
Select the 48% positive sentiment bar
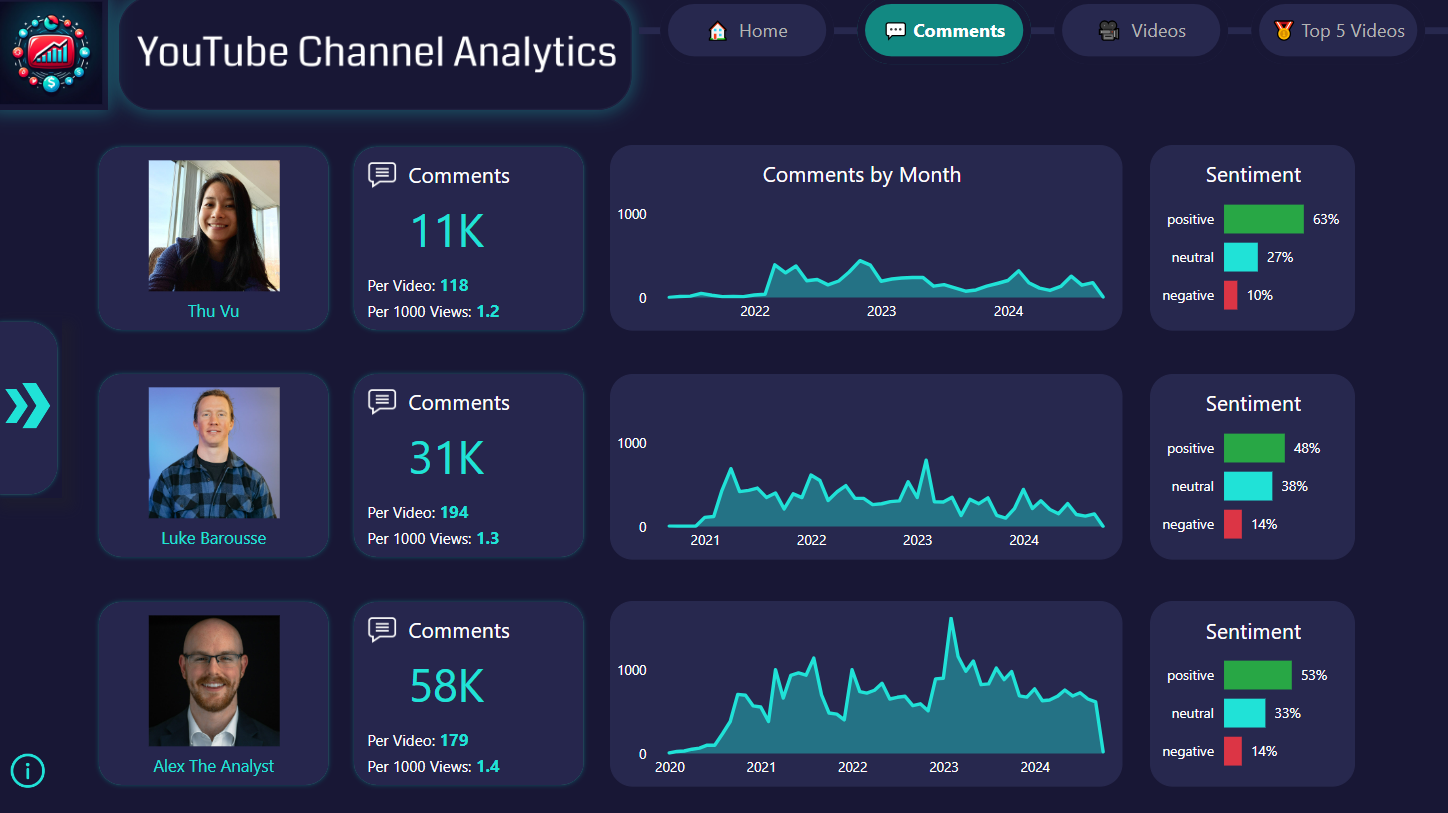point(1254,448)
